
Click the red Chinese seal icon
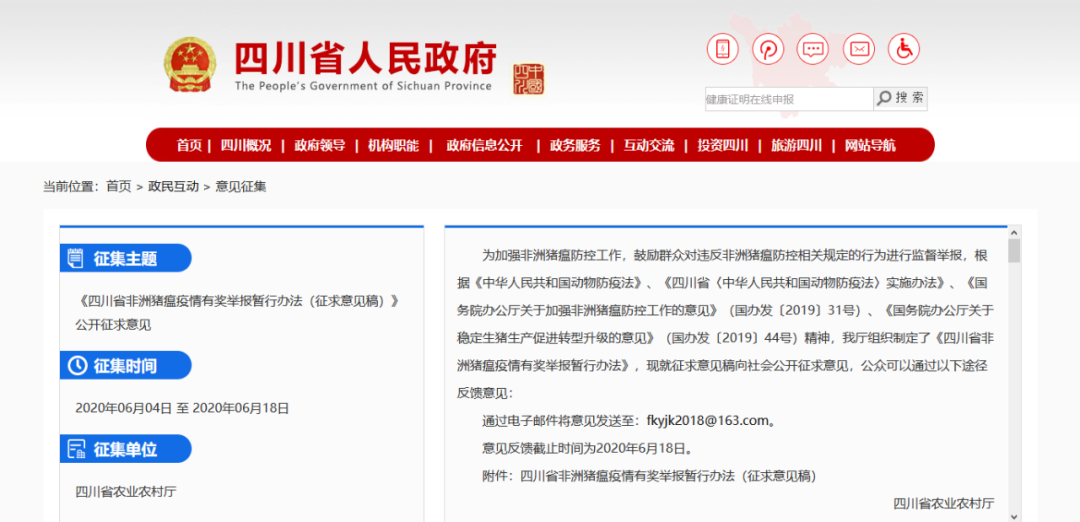click(x=528, y=80)
